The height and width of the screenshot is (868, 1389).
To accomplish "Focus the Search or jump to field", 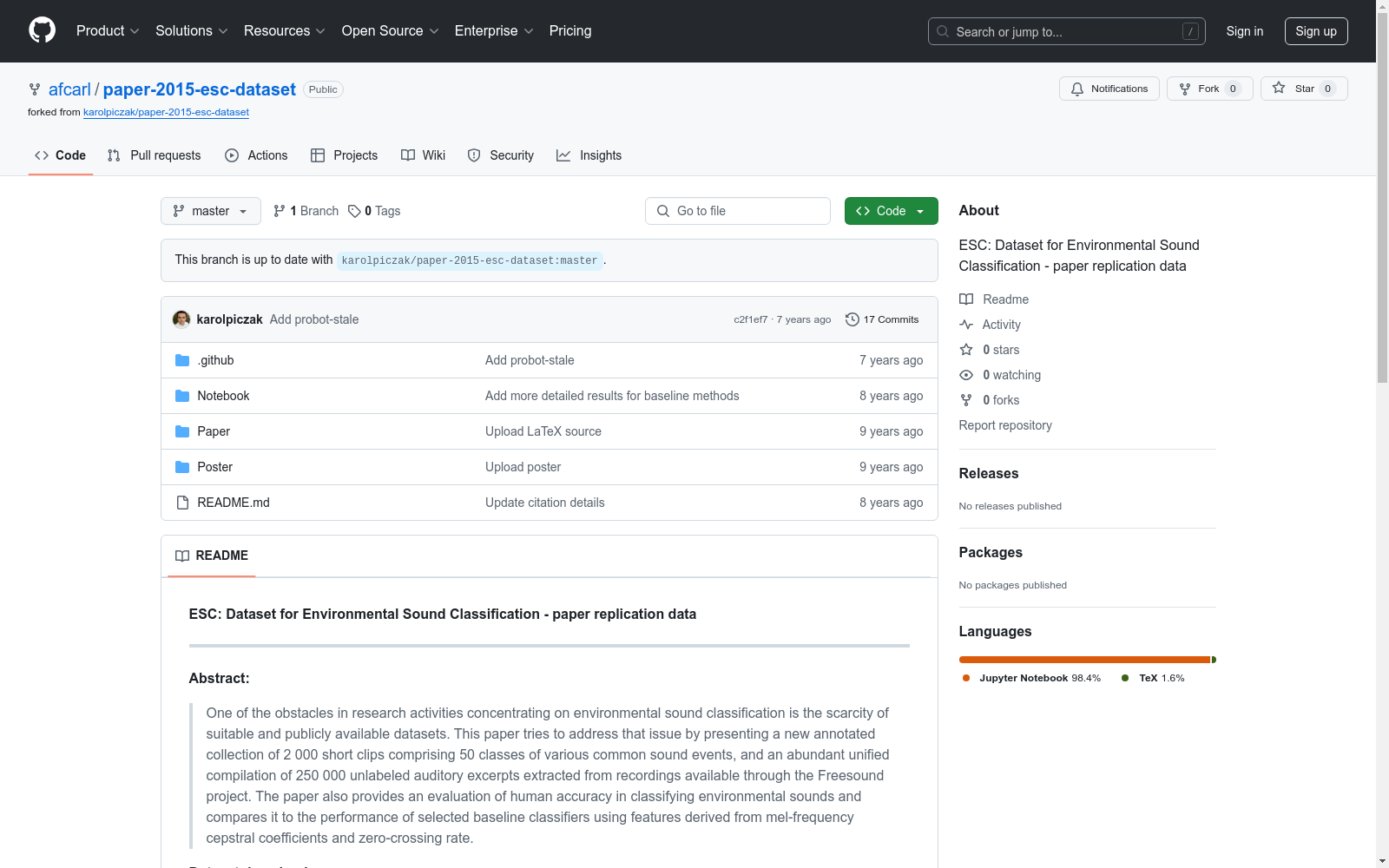I will point(1066,31).
